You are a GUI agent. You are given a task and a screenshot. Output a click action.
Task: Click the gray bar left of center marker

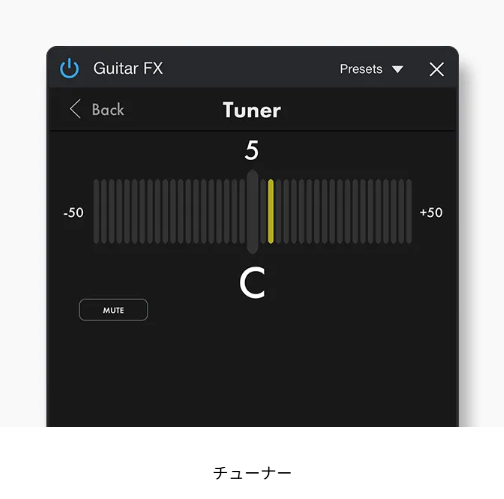click(242, 211)
